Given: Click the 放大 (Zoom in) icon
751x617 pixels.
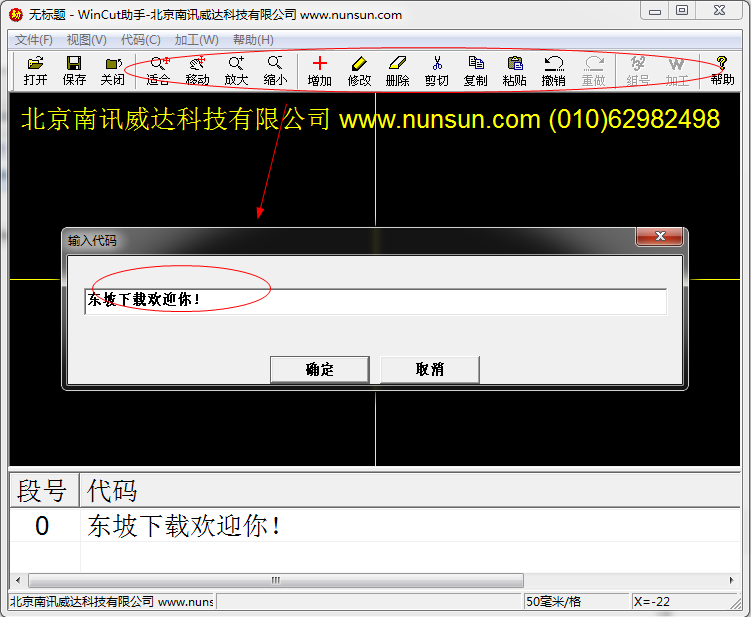Looking at the screenshot, I should (x=236, y=71).
